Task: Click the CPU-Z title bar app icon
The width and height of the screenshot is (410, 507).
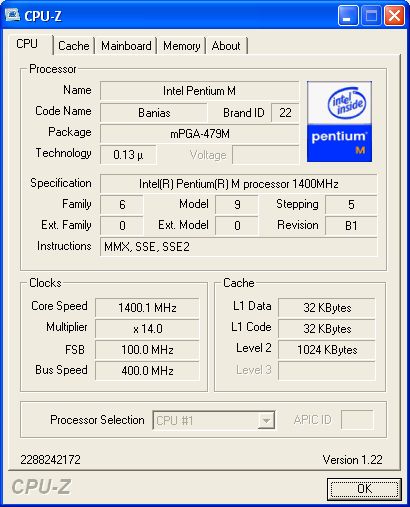Action: point(12,15)
